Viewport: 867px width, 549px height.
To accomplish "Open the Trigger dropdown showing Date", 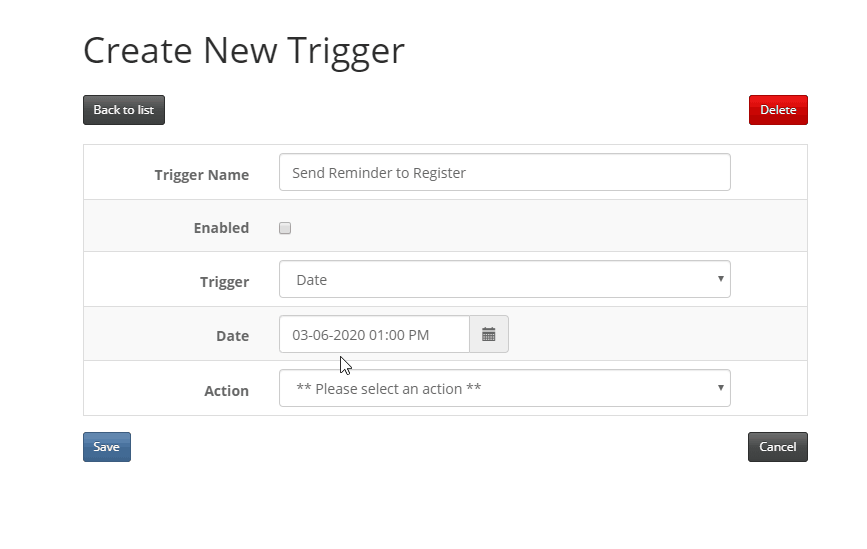I will click(504, 279).
